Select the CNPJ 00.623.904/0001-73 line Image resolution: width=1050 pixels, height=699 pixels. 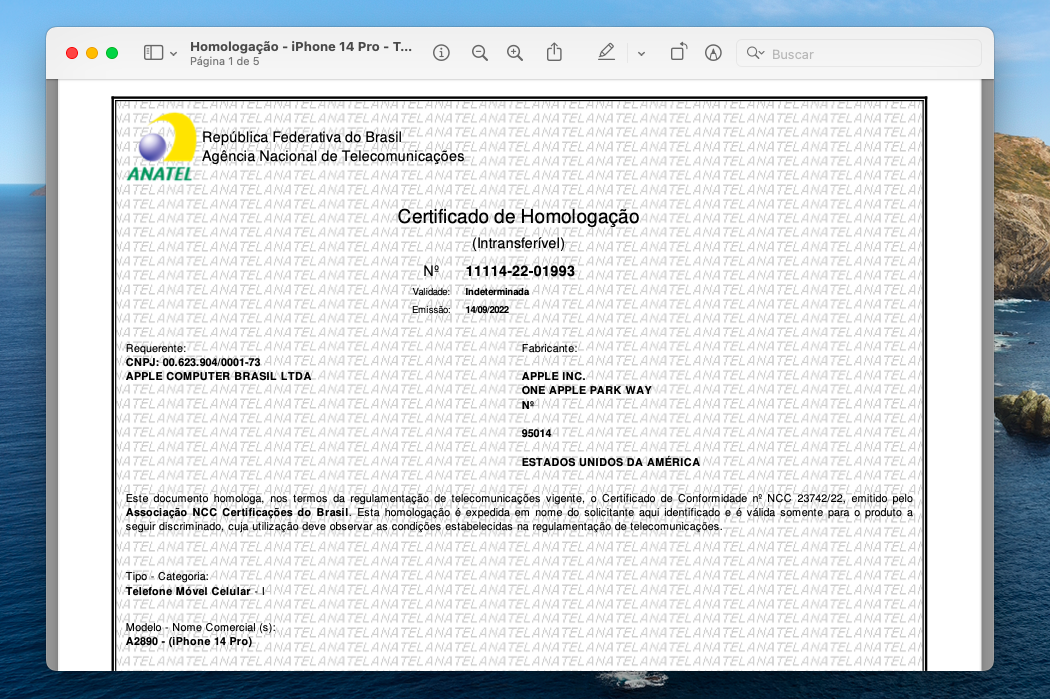click(x=194, y=362)
